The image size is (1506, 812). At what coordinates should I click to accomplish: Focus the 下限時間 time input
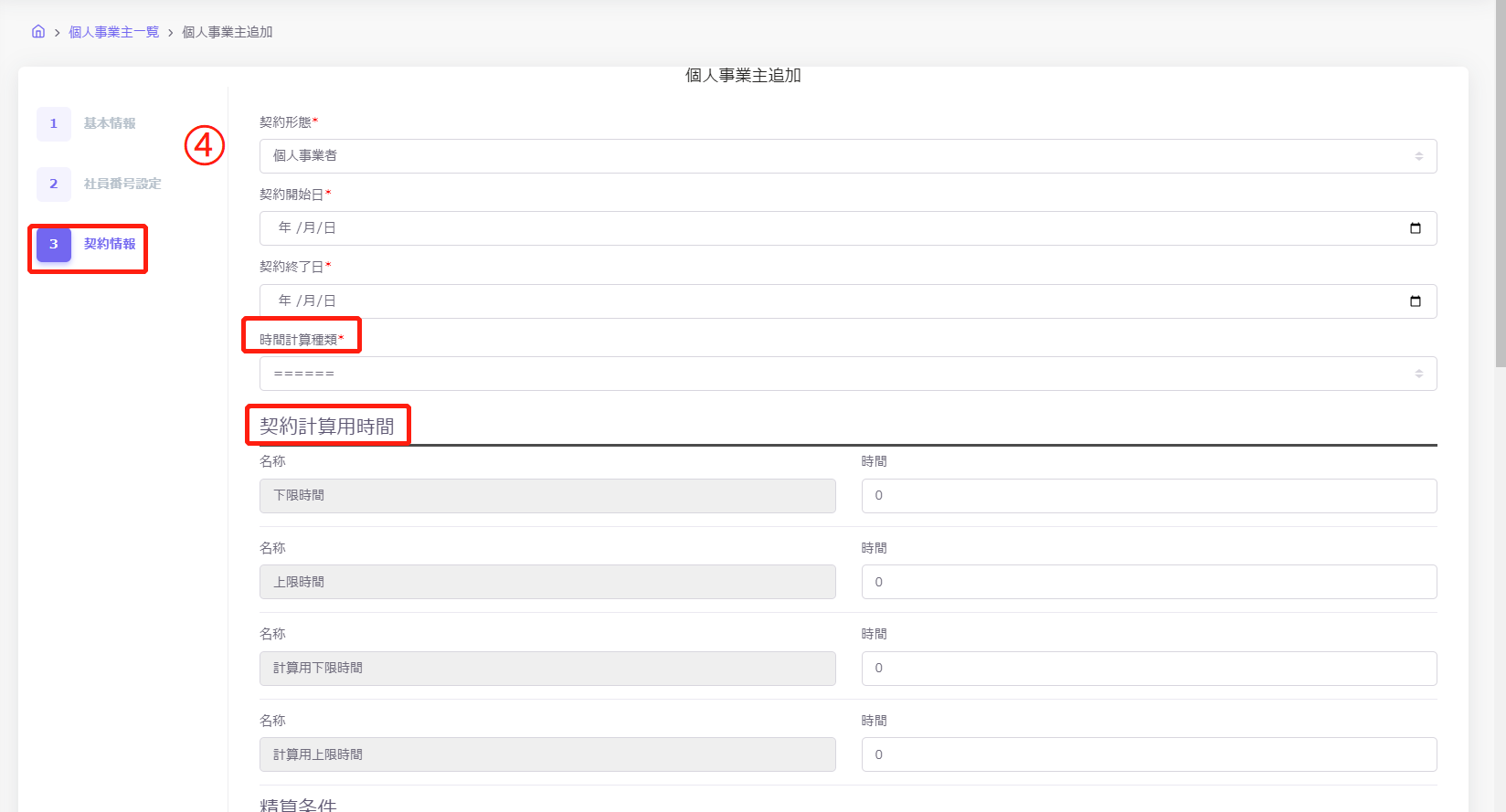pyautogui.click(x=1149, y=496)
